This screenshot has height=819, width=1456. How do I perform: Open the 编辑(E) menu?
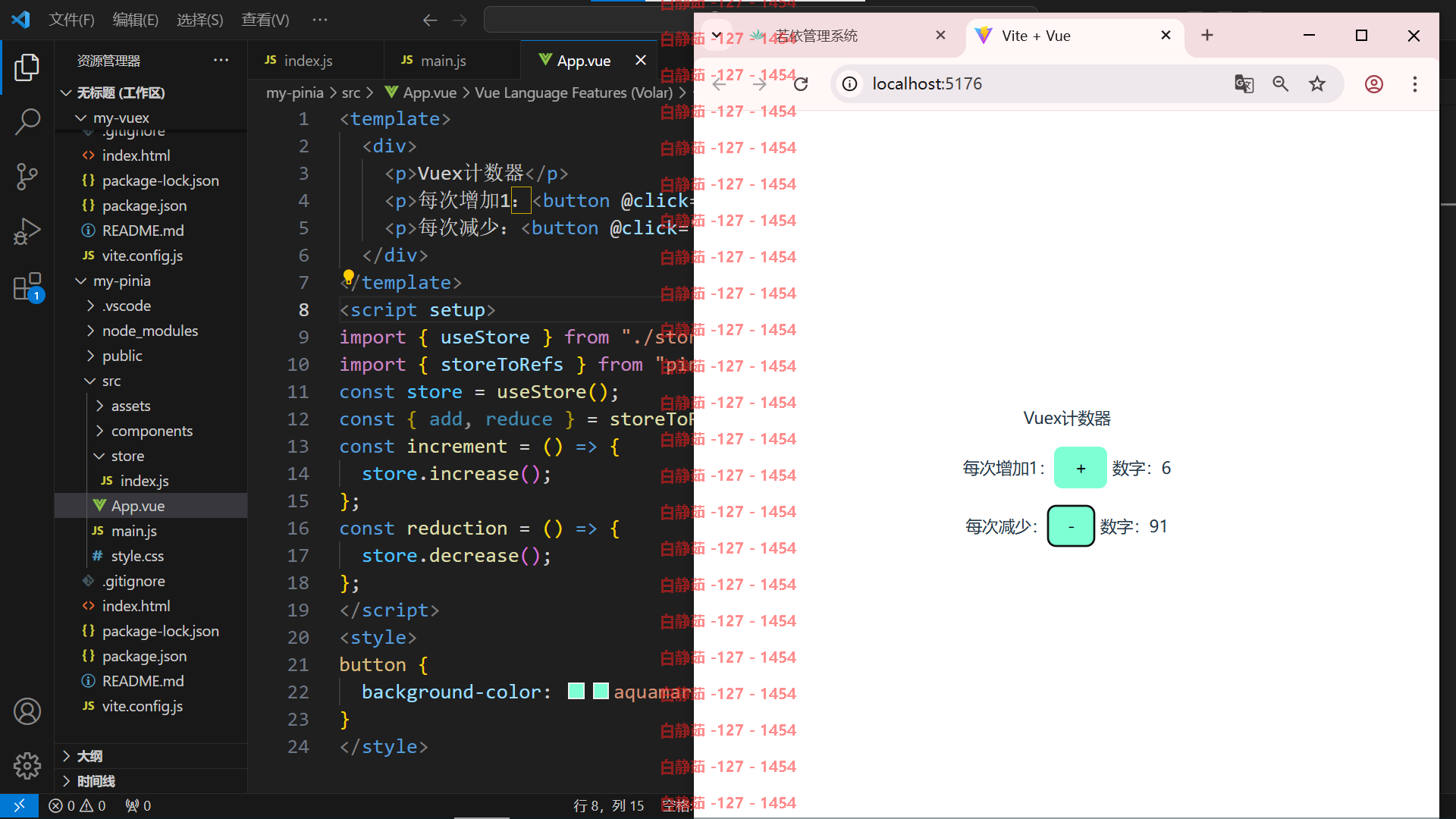(135, 20)
